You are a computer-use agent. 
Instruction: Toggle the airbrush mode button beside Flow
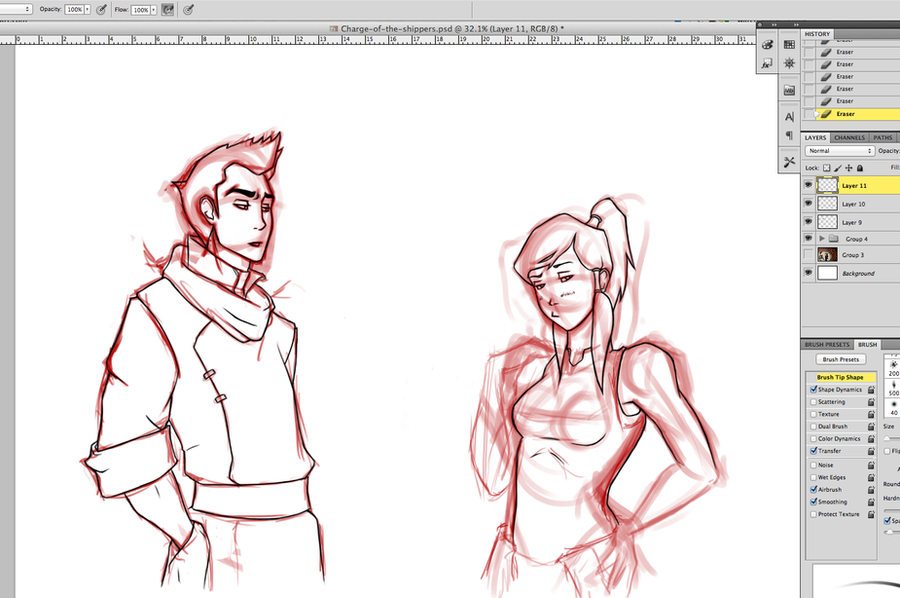click(168, 9)
